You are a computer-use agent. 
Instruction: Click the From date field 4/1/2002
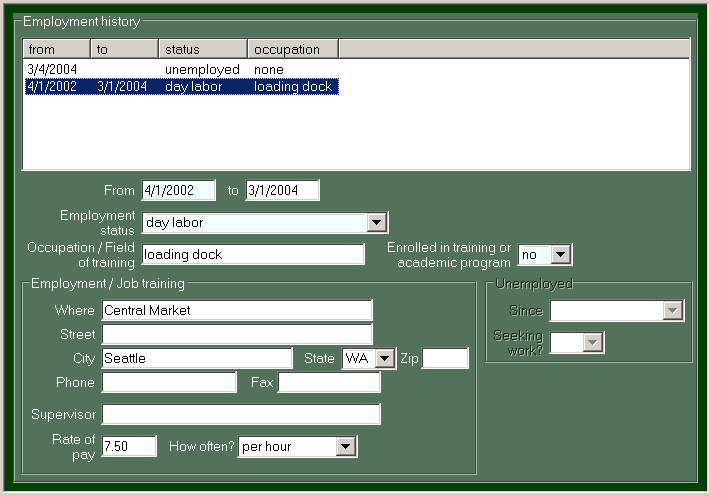179,190
